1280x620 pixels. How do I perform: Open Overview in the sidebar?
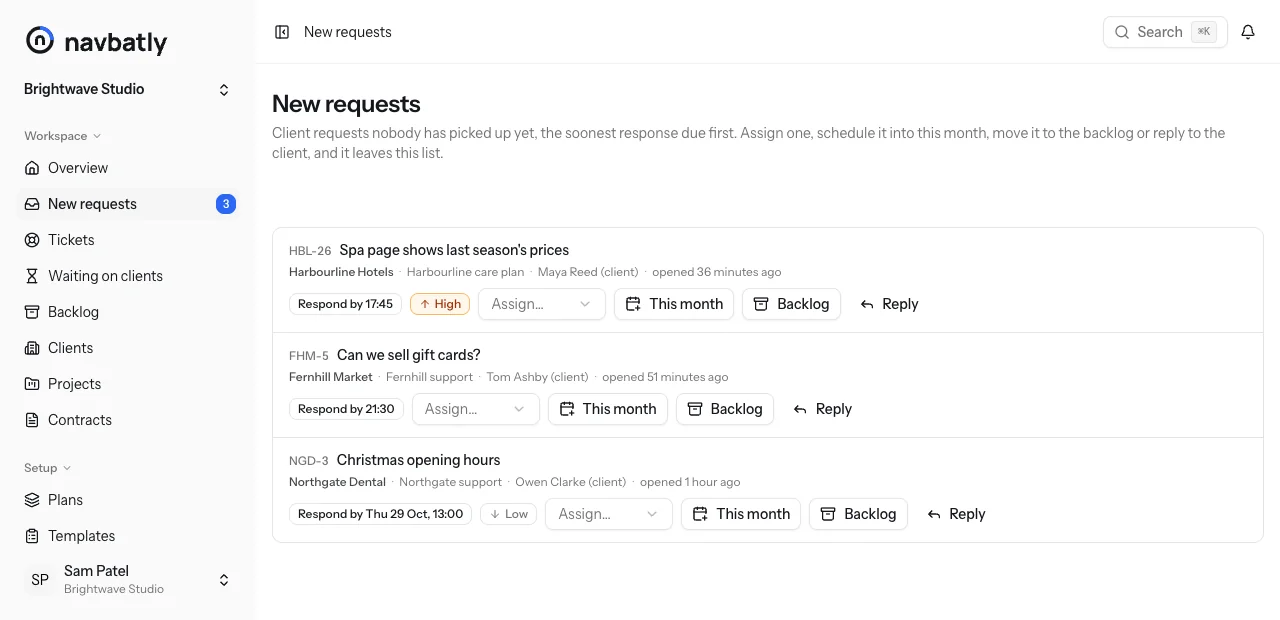point(128,168)
